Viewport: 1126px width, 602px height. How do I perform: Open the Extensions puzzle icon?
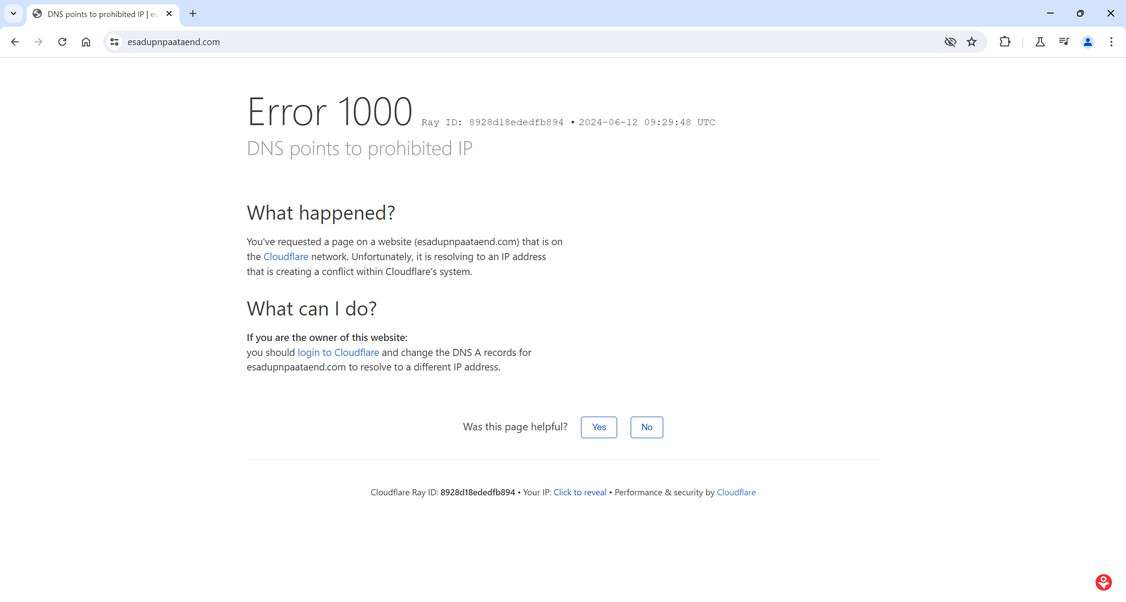[x=1005, y=42]
